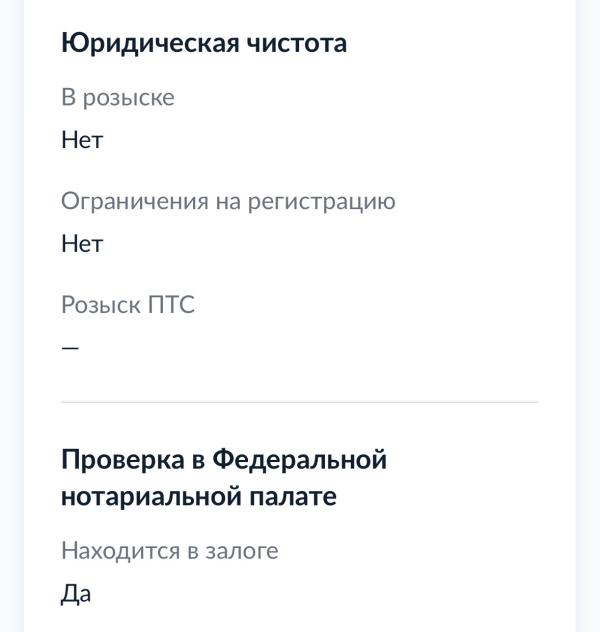Select the "Нет" value under "В розыске"

click(82, 140)
